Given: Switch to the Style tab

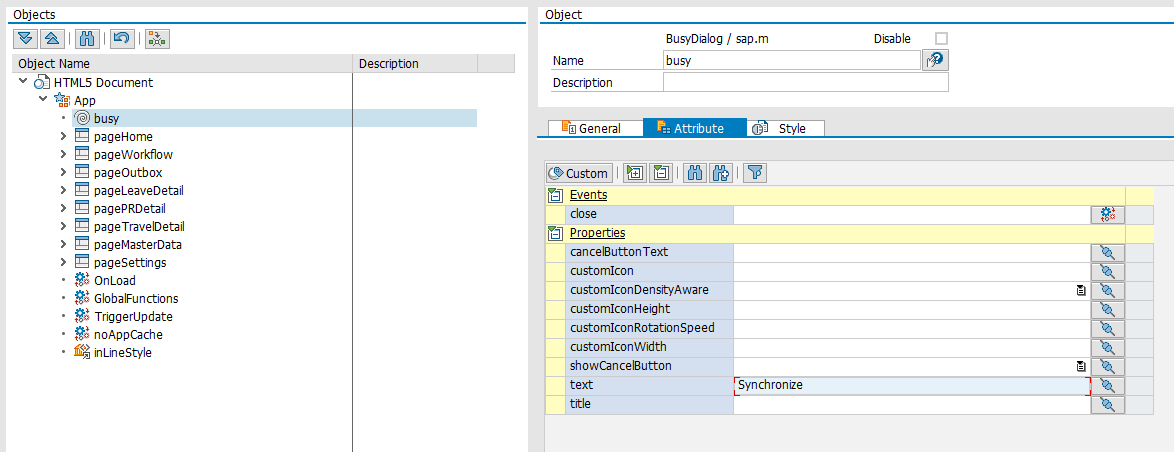Looking at the screenshot, I should click(x=784, y=128).
